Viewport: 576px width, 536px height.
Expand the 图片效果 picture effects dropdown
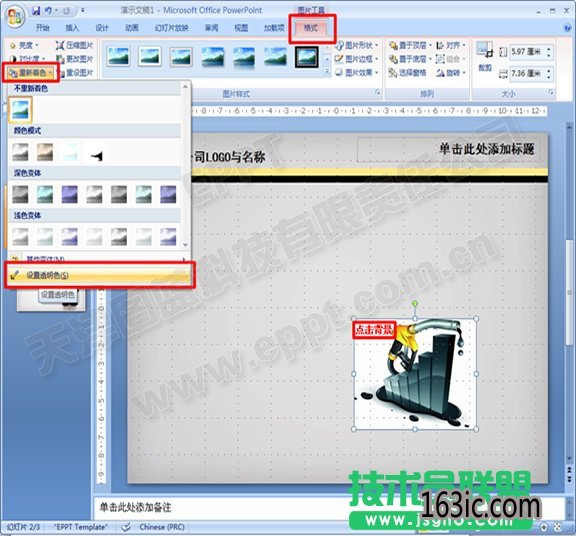(356, 73)
